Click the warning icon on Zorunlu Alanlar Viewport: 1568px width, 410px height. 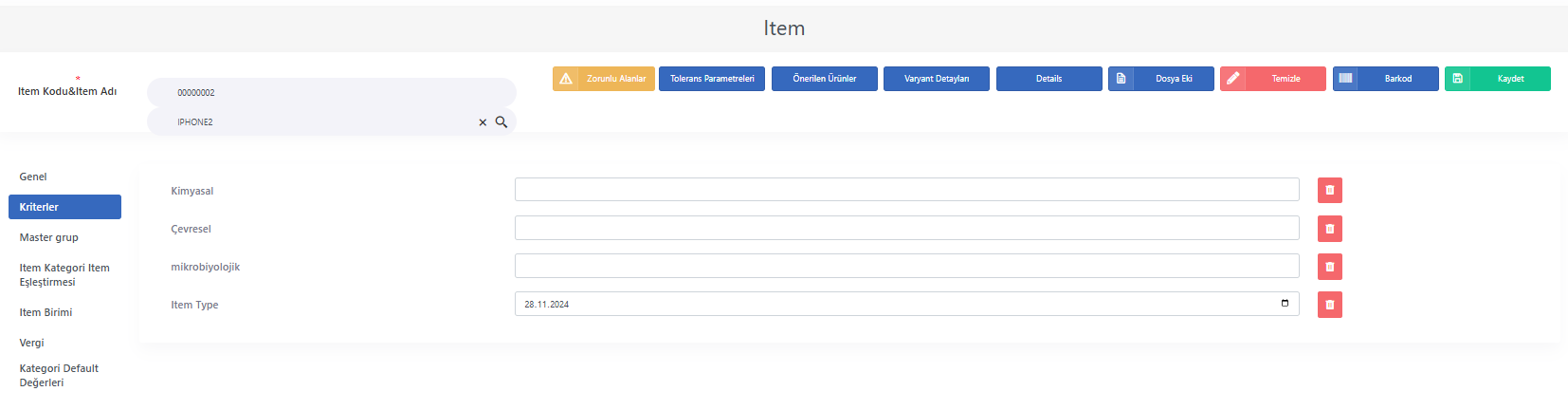[x=566, y=79]
